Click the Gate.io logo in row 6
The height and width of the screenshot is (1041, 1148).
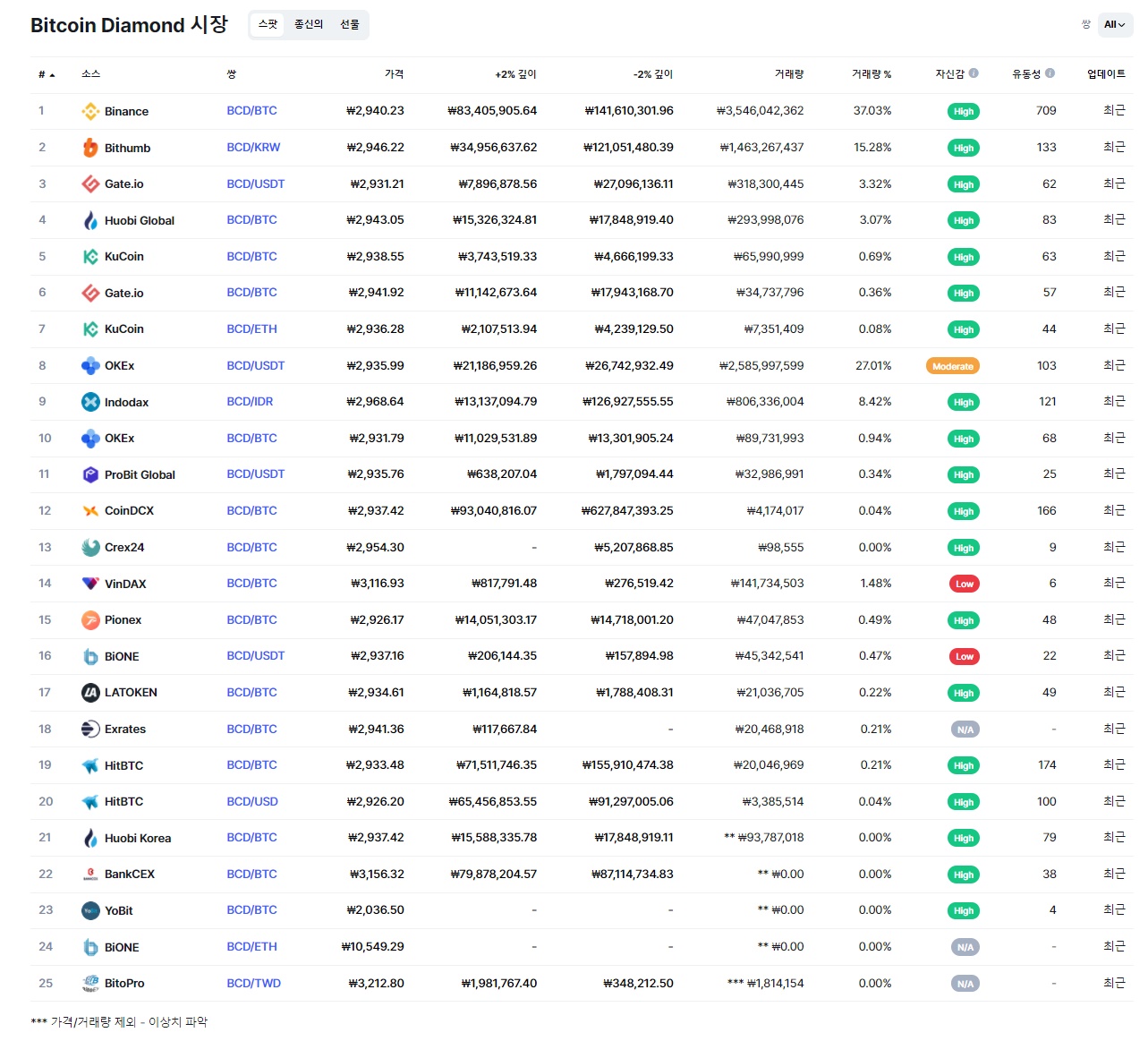pos(90,293)
